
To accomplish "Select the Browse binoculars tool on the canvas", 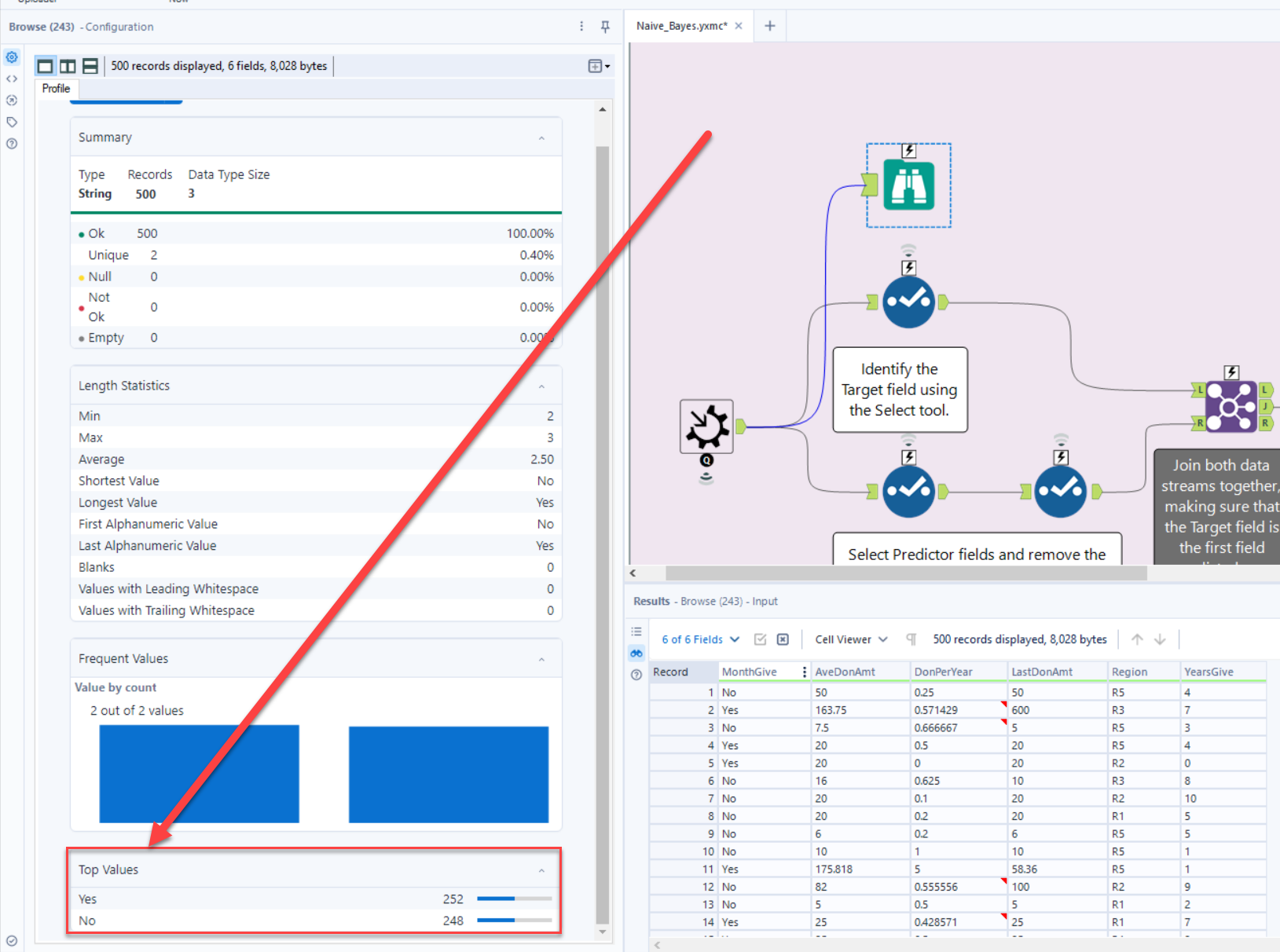I will coord(908,185).
